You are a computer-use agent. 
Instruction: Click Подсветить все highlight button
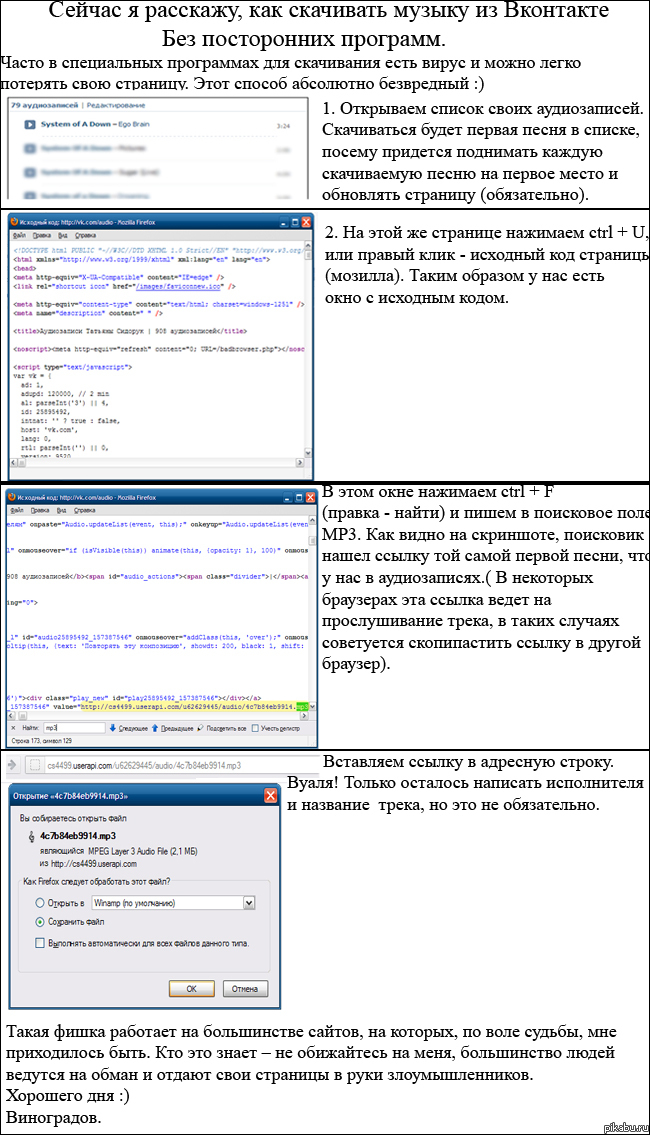coord(222,728)
